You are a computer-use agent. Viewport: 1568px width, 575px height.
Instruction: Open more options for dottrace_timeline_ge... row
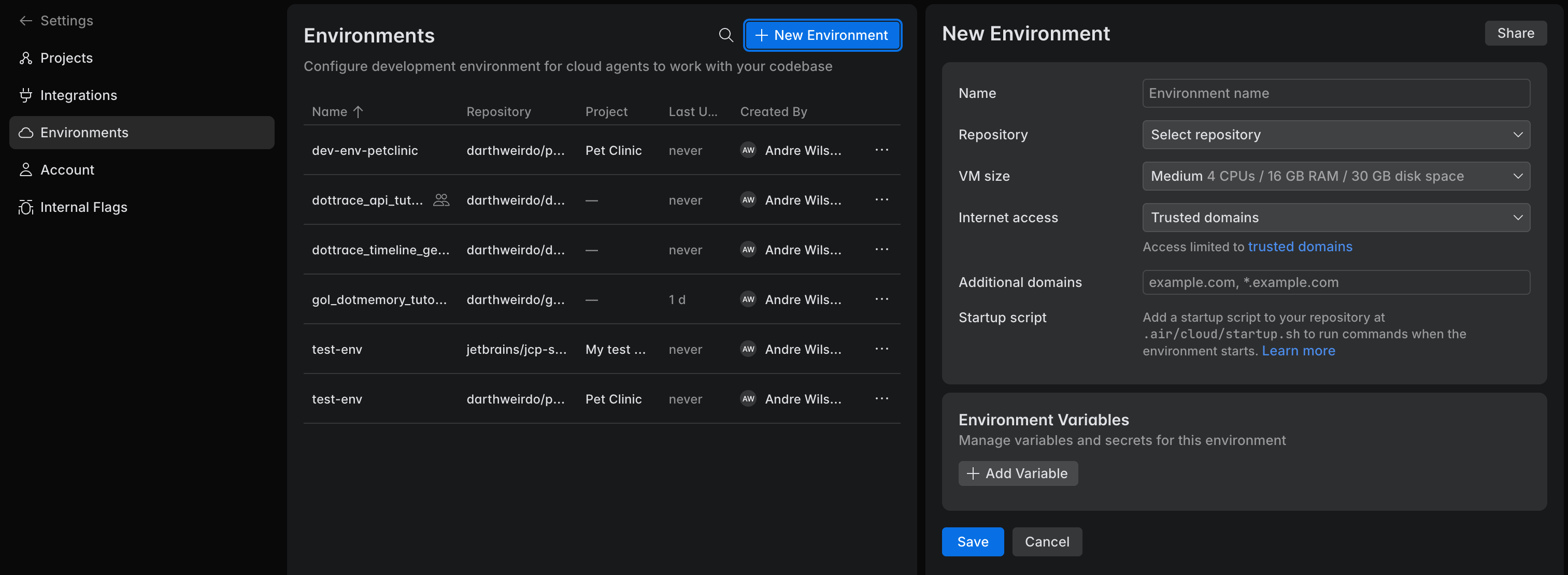881,250
